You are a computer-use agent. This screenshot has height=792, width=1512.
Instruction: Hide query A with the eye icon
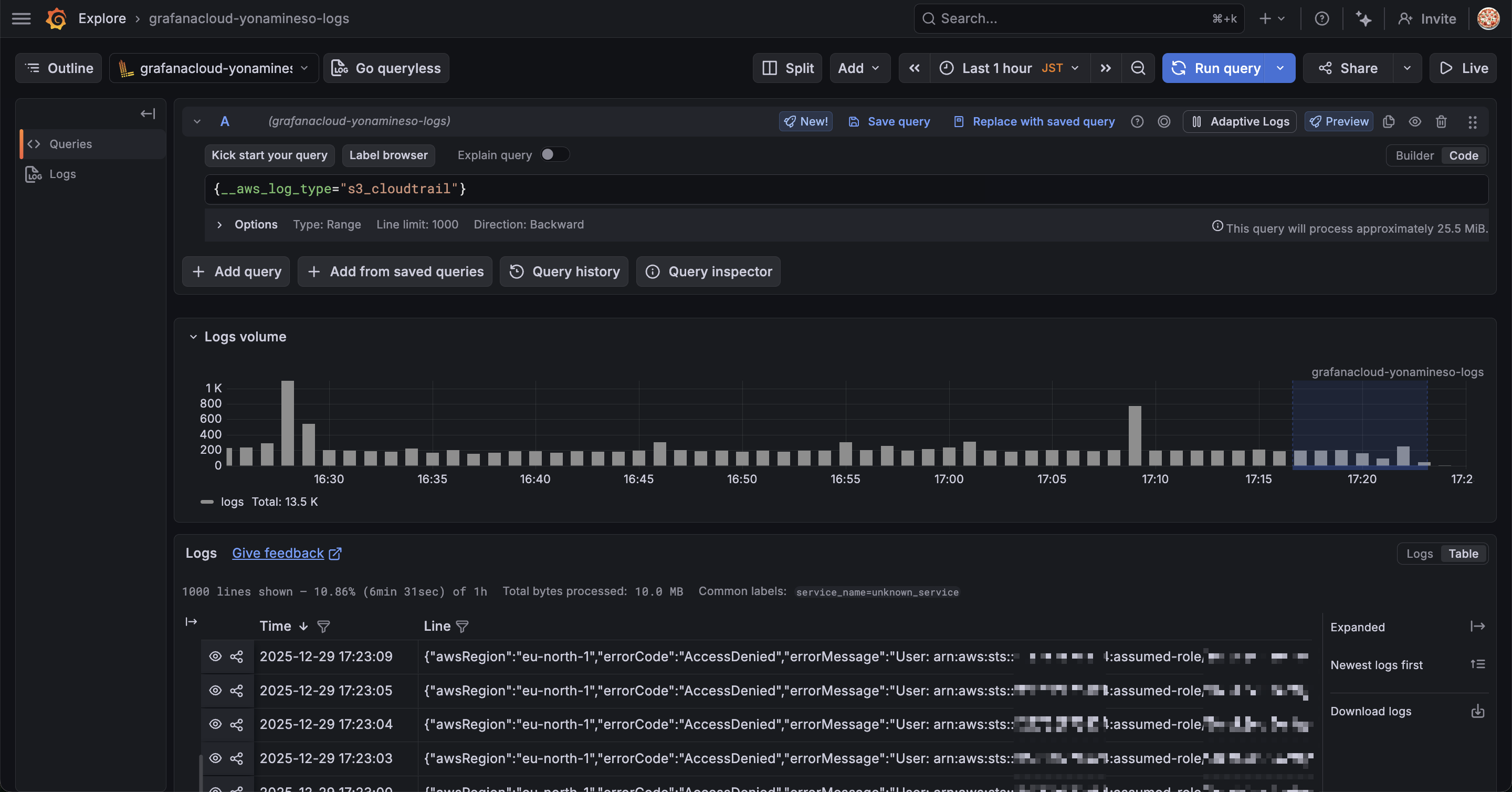(1414, 121)
